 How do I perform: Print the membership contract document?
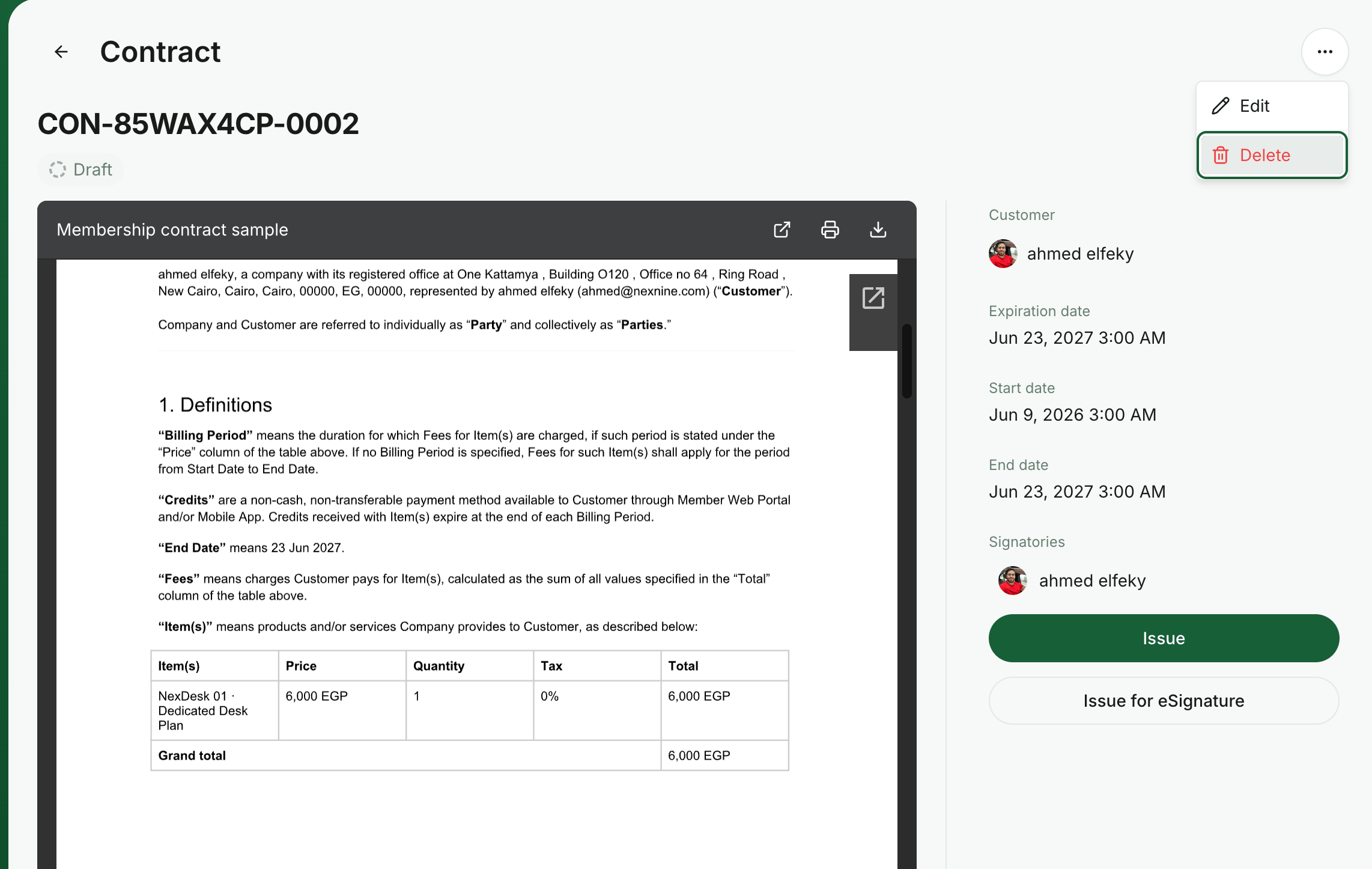tap(830, 230)
